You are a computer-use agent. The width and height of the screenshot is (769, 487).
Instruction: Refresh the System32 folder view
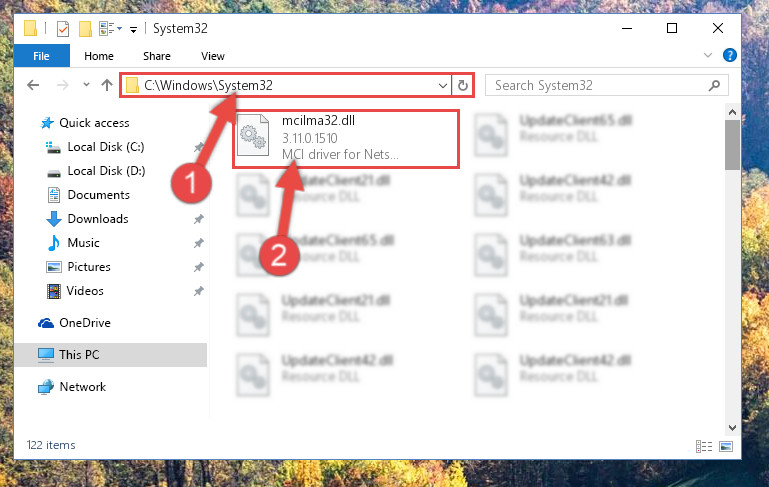coord(462,86)
